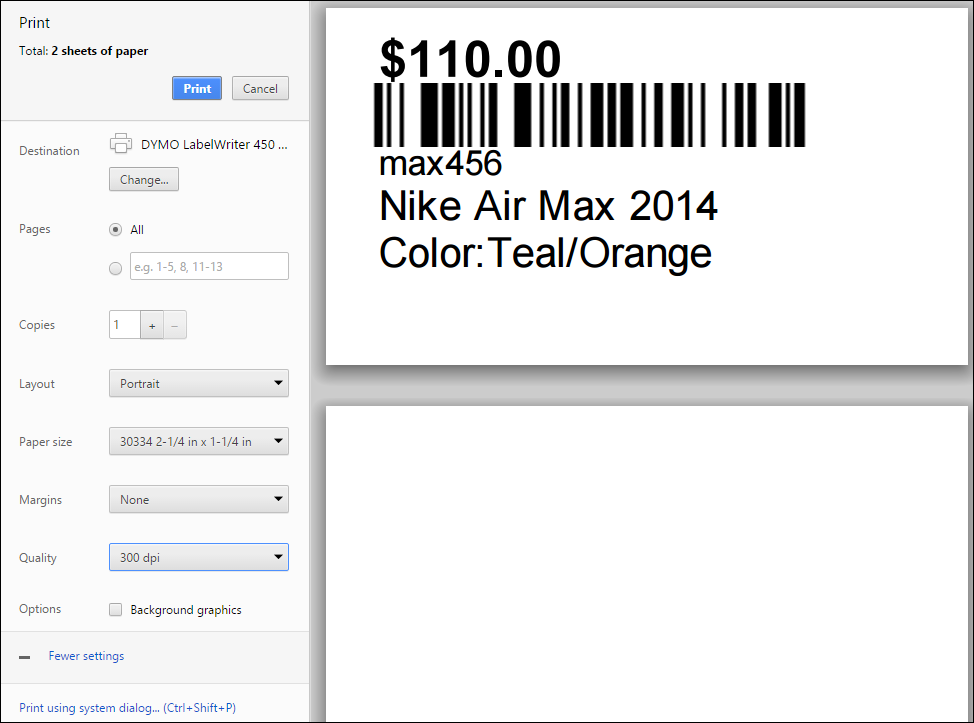Open the Quality 300 dpi dropdown

pyautogui.click(x=199, y=557)
